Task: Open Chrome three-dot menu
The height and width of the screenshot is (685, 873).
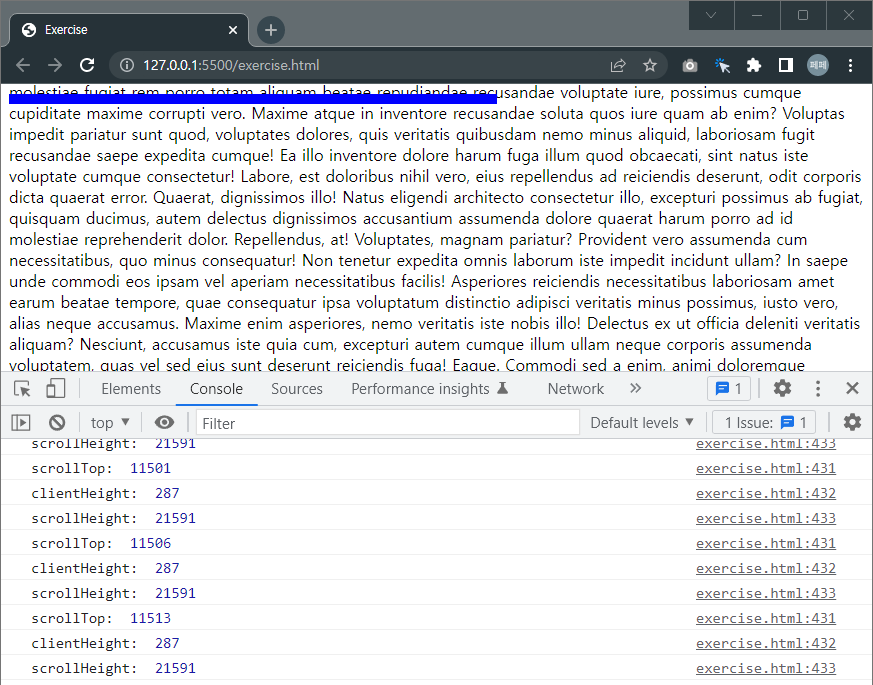Action: click(850, 65)
